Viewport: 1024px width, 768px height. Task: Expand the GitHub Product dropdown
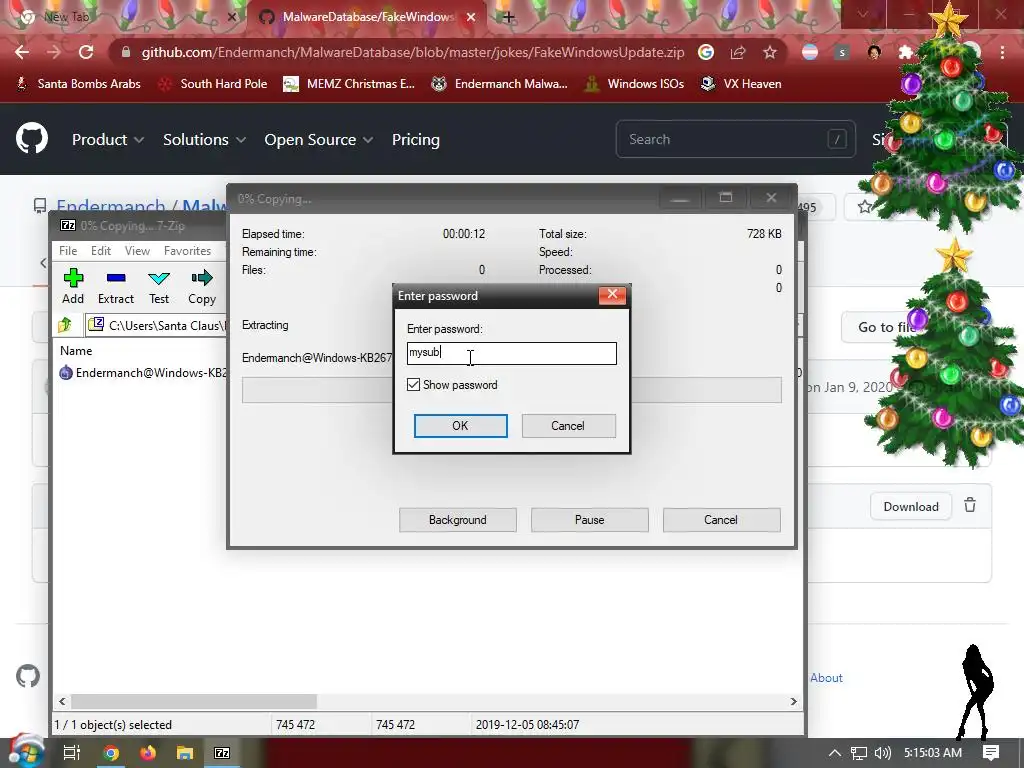click(x=108, y=140)
